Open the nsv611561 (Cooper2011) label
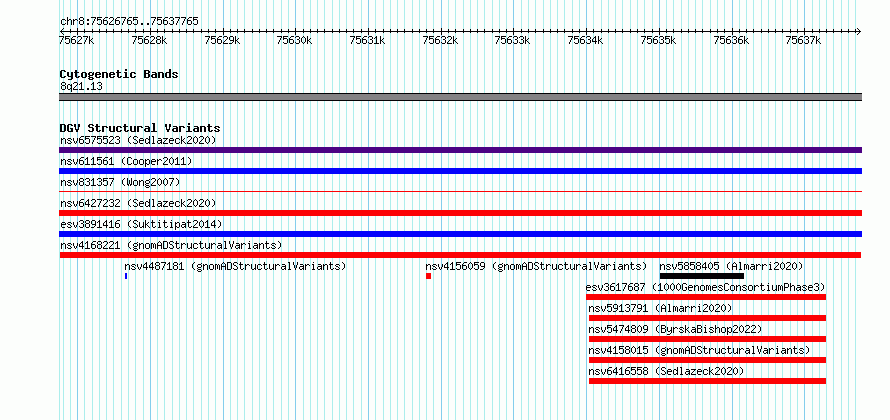Image resolution: width=890 pixels, height=420 pixels. [126, 161]
